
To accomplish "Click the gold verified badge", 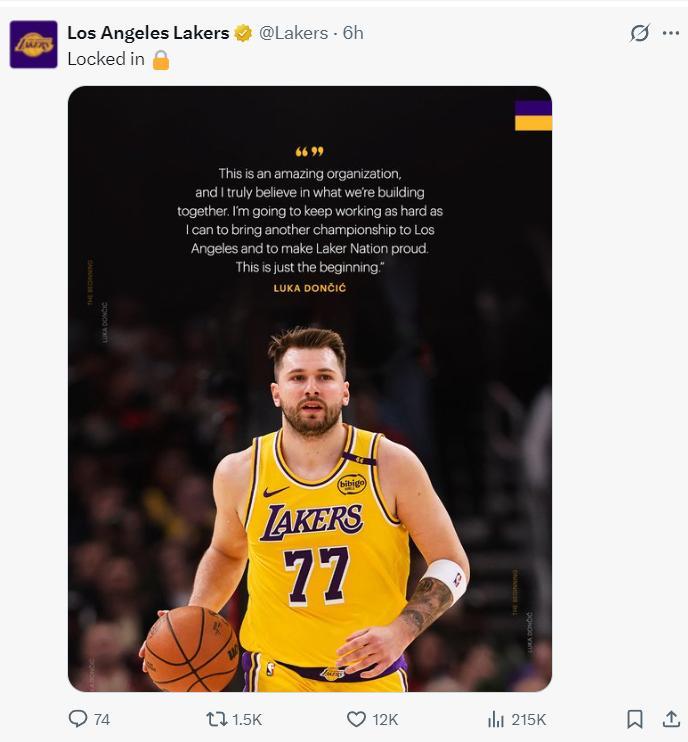I will tap(243, 33).
